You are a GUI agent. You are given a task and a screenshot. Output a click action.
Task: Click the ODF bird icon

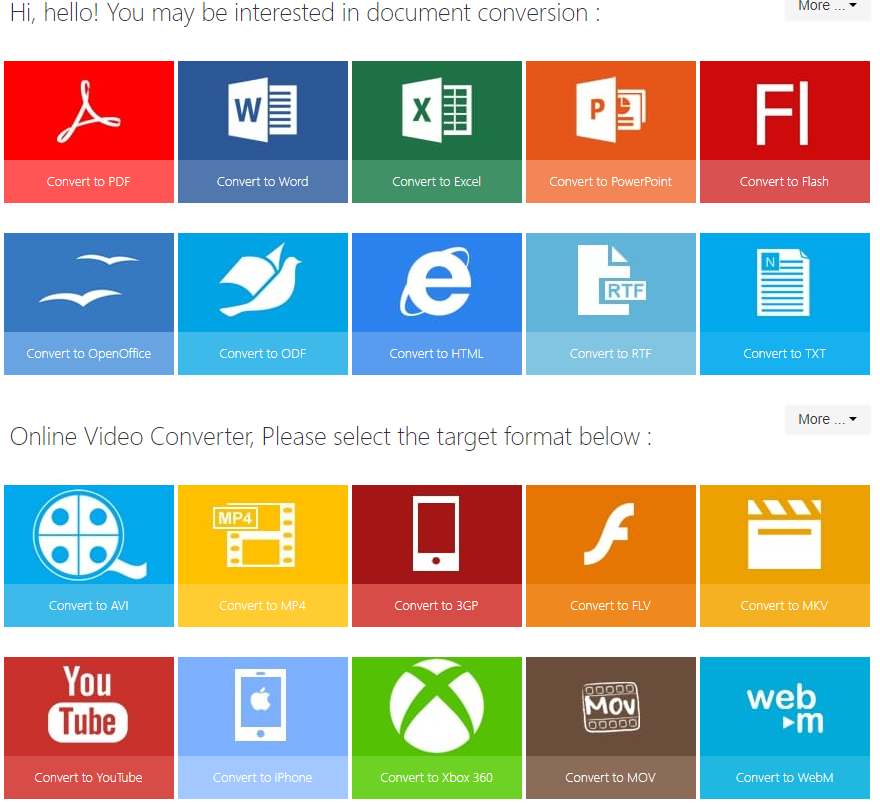[260, 279]
